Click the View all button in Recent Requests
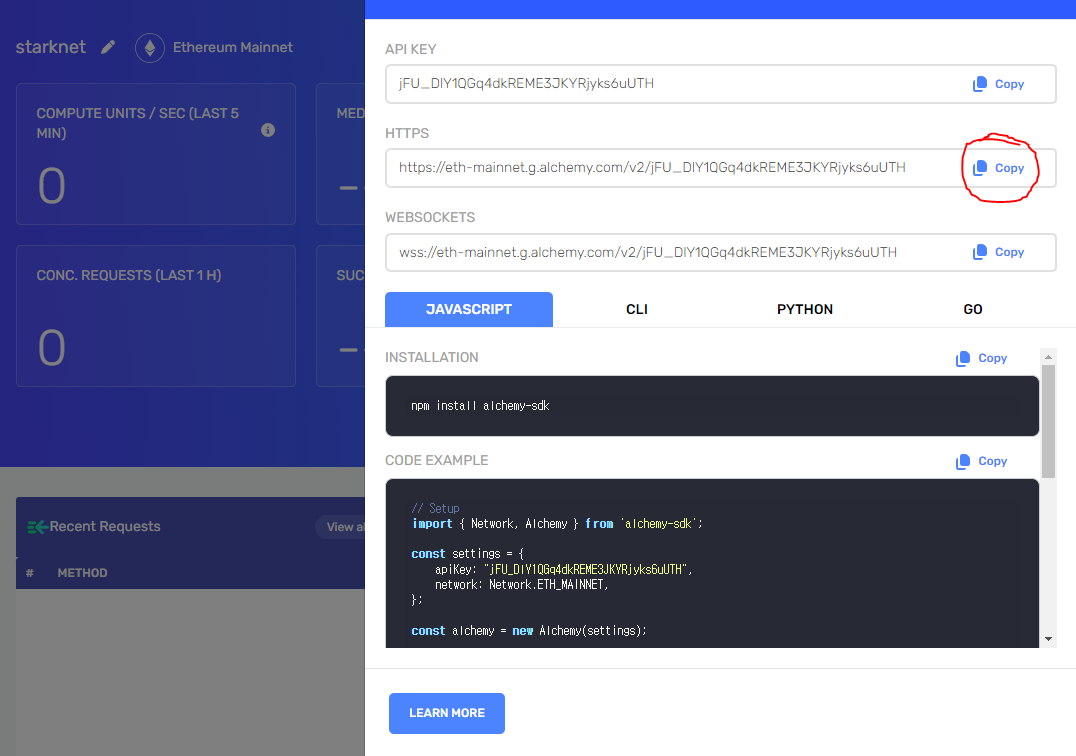Image resolution: width=1076 pixels, height=756 pixels. pyautogui.click(x=341, y=527)
